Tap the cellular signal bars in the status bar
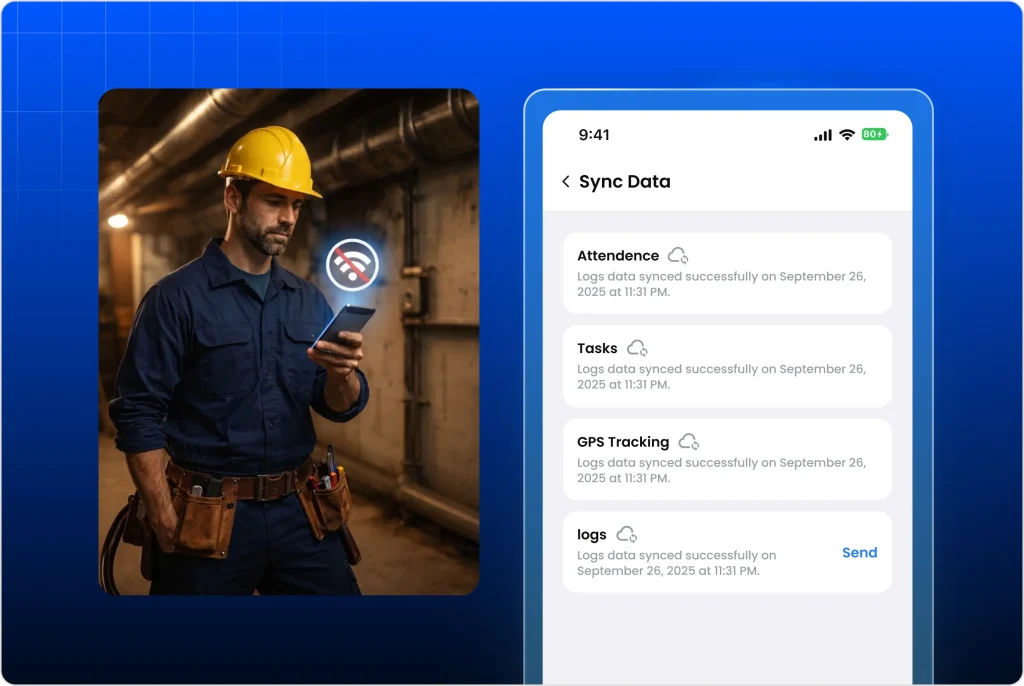The image size is (1024, 686). click(x=822, y=134)
